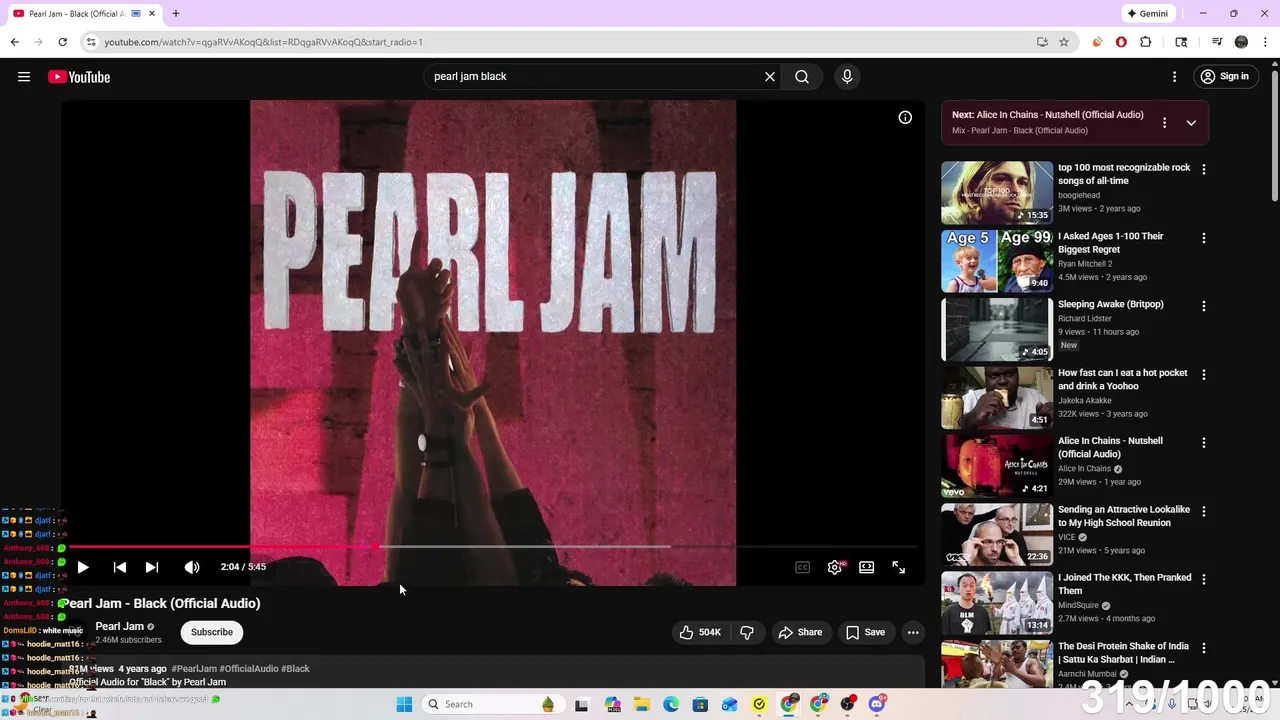Click the Gemini button

pos(1148,14)
